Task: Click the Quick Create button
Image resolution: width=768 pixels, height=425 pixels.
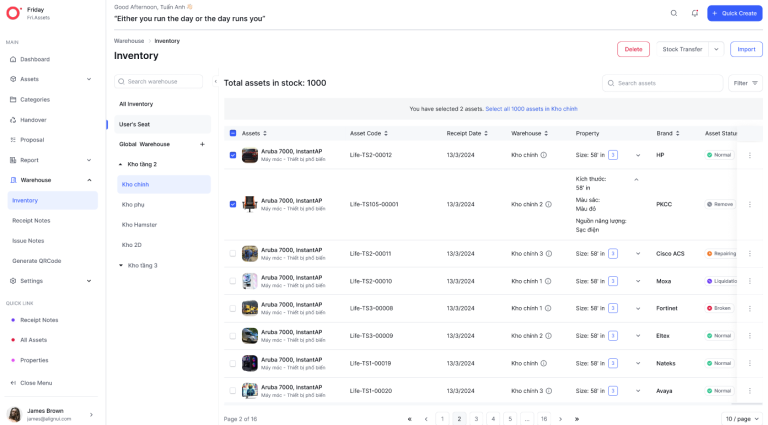Action: click(x=735, y=13)
